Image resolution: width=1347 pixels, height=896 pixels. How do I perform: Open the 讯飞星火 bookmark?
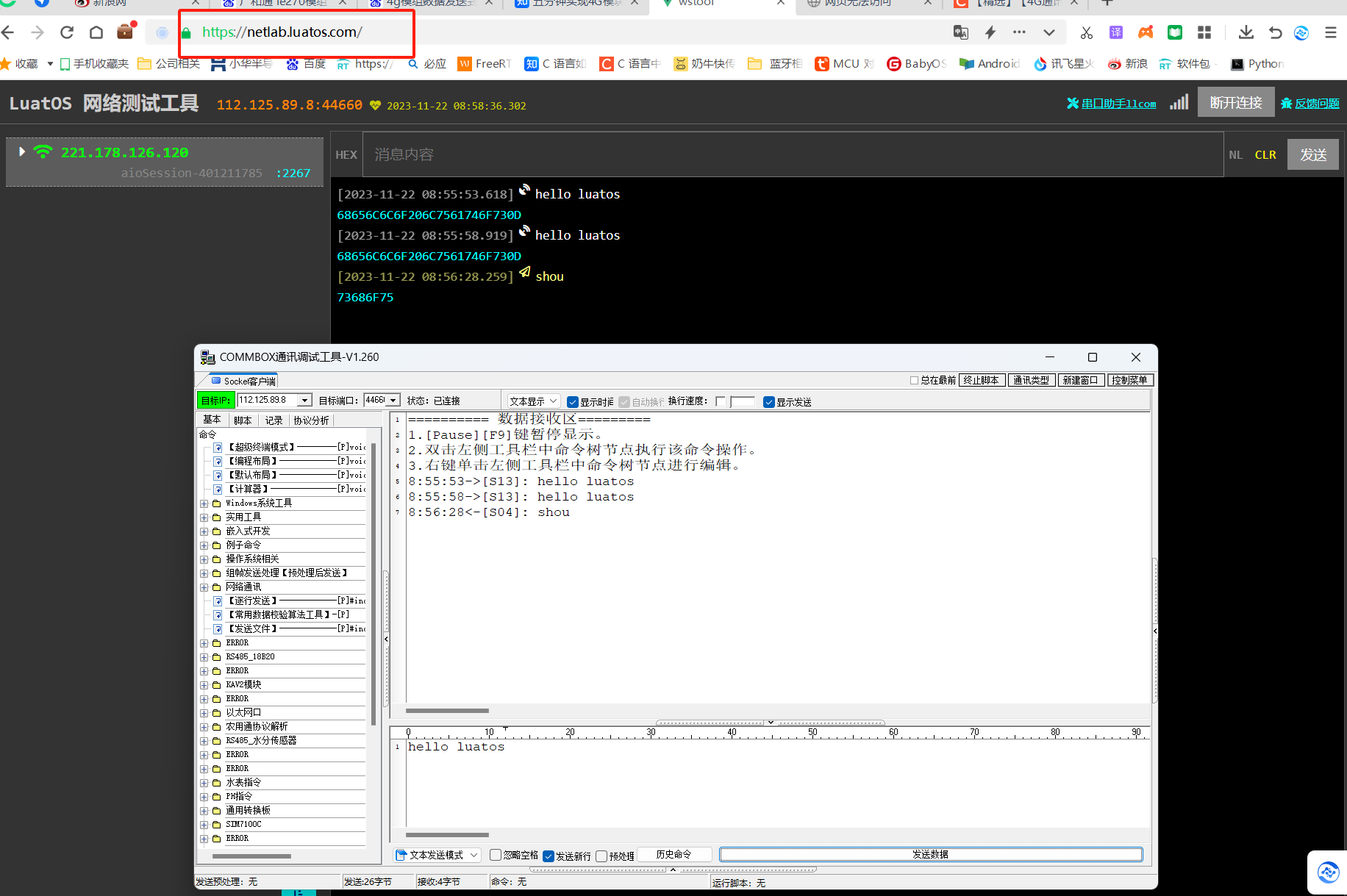1064,64
